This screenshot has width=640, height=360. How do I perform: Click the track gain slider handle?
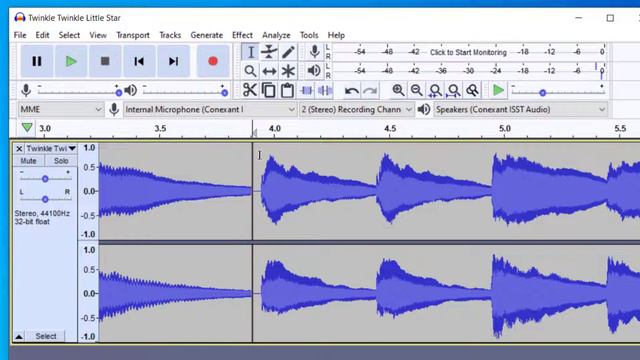[x=45, y=179]
